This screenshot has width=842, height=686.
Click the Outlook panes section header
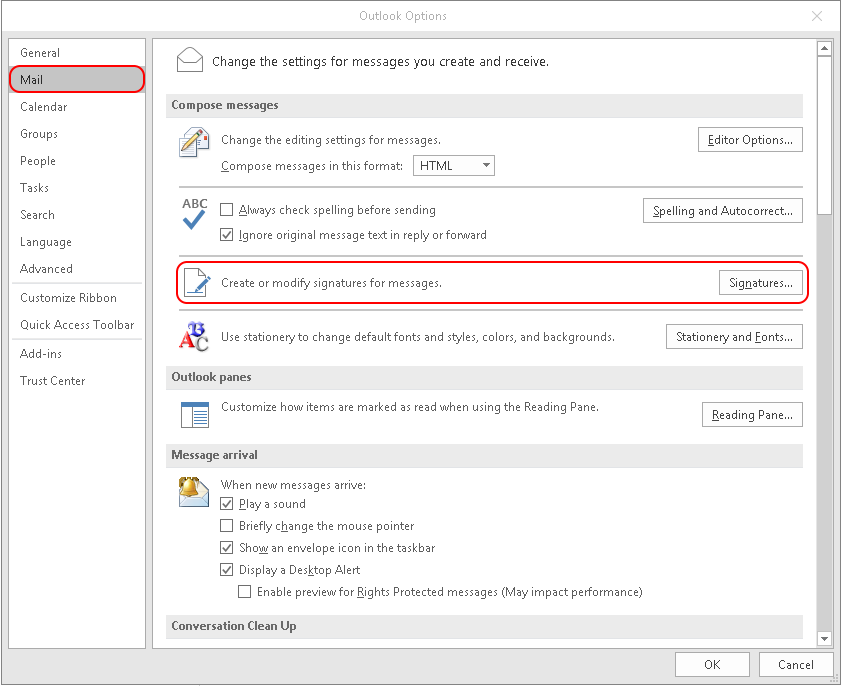click(x=484, y=377)
